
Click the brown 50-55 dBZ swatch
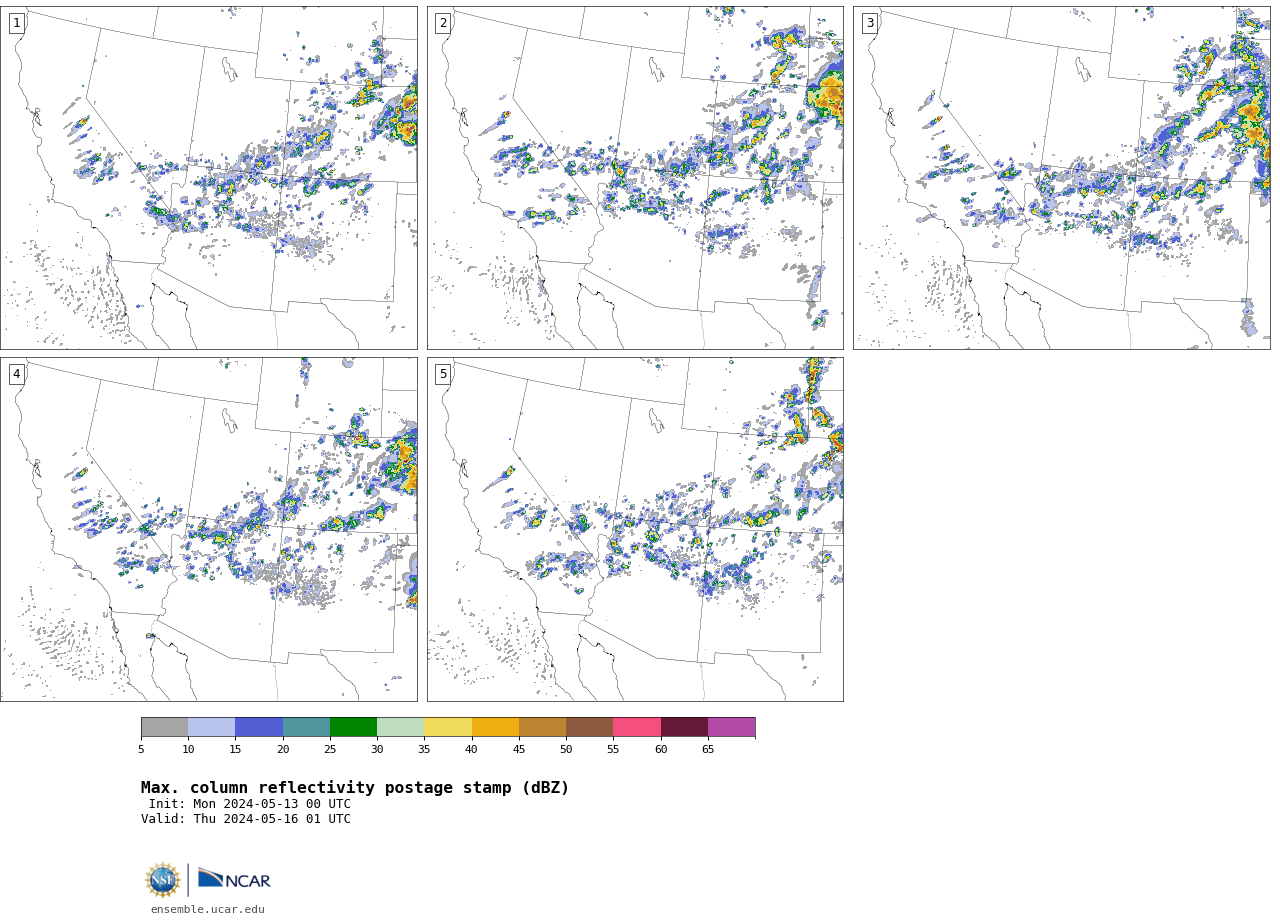[589, 727]
